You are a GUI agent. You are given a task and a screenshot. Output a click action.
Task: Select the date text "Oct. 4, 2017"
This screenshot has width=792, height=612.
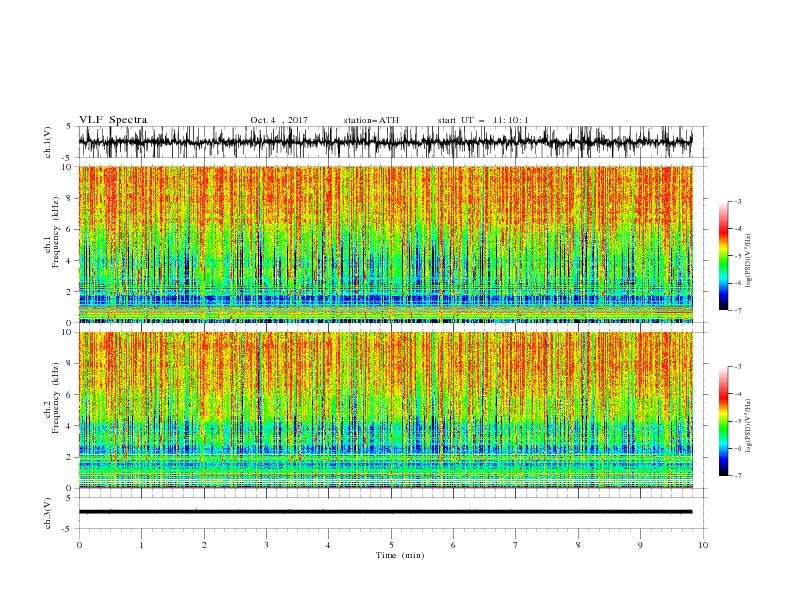pyautogui.click(x=279, y=120)
